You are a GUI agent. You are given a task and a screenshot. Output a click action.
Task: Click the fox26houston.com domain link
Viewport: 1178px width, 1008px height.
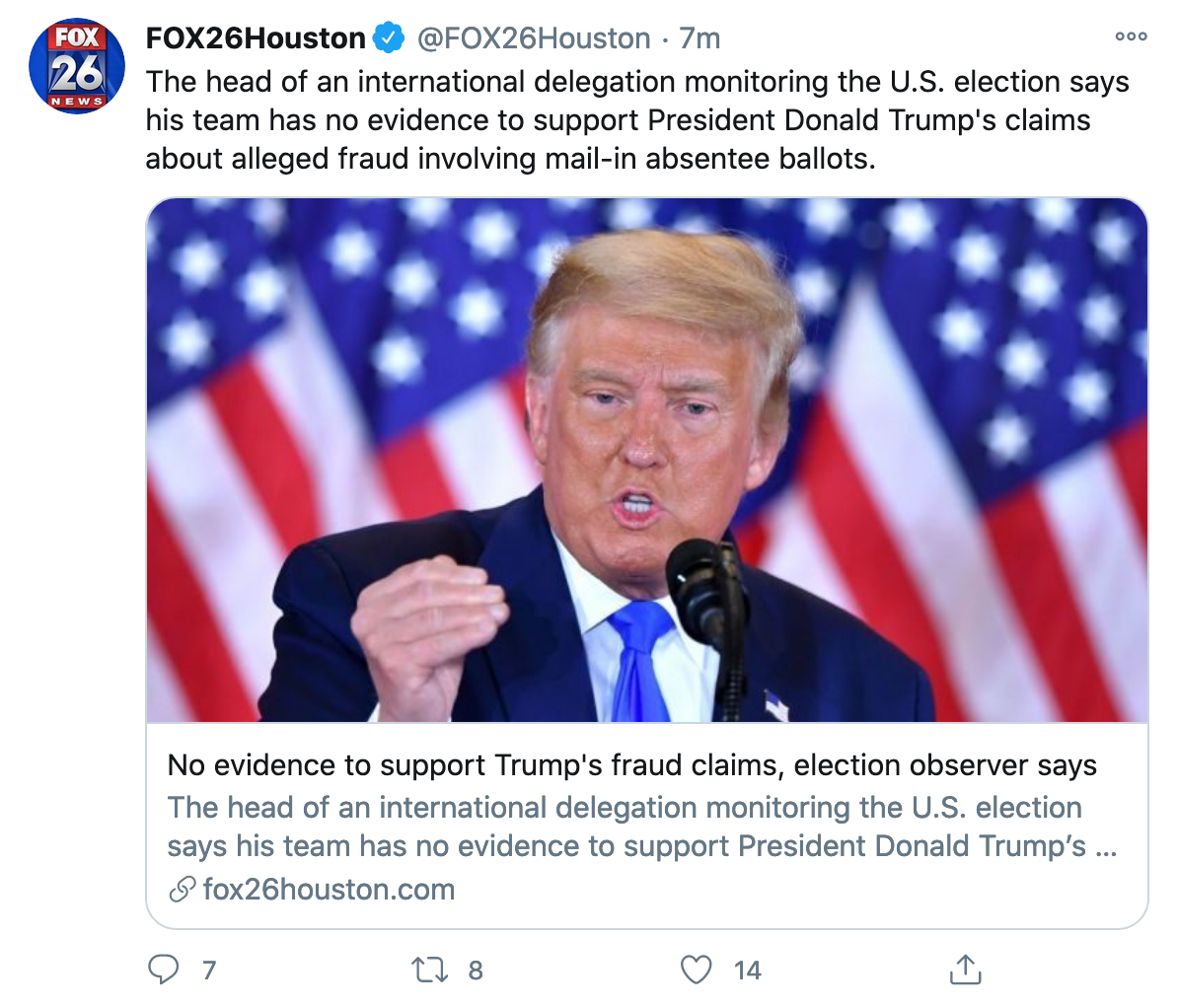pos(329,890)
